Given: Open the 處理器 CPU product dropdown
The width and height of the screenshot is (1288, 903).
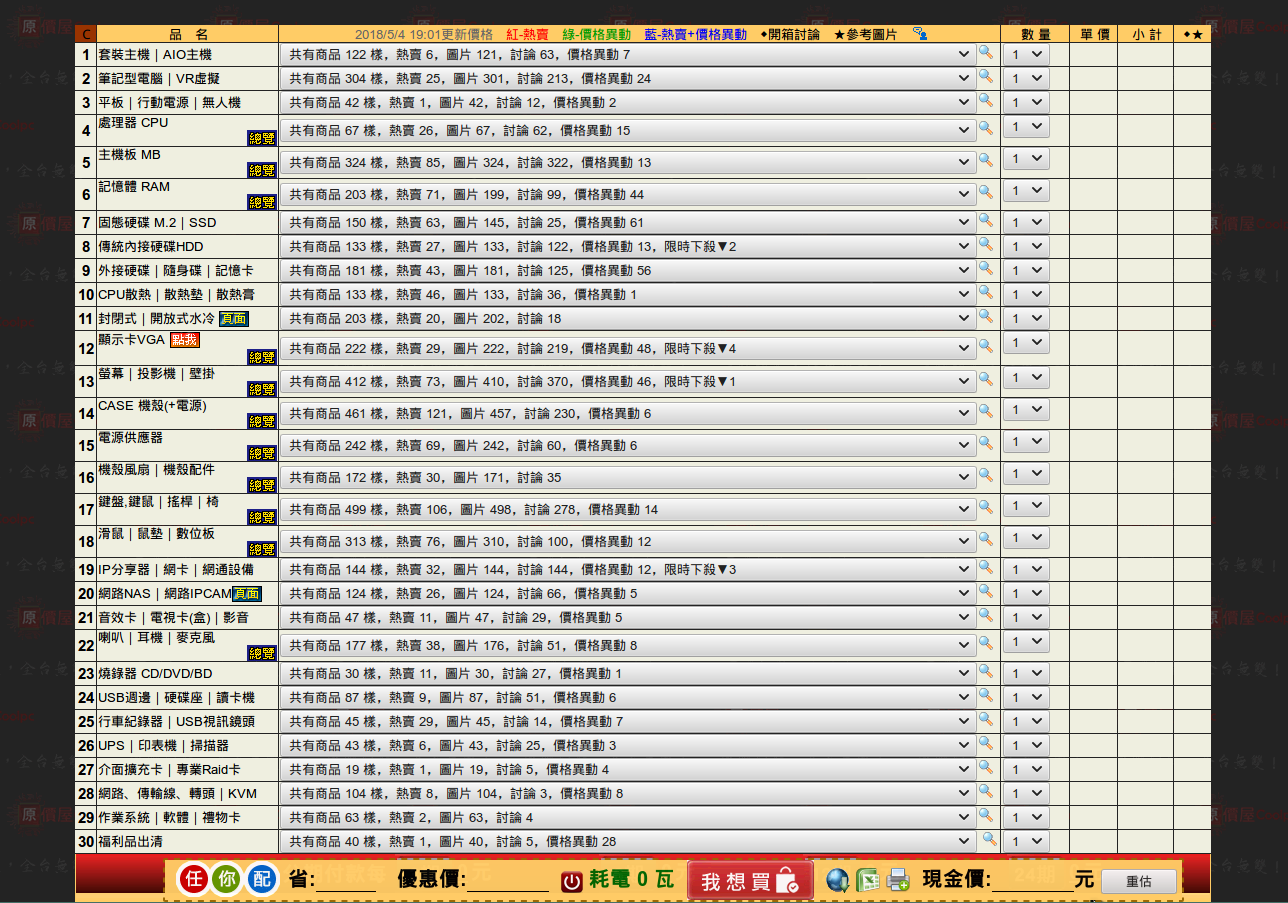Looking at the screenshot, I should point(628,131).
